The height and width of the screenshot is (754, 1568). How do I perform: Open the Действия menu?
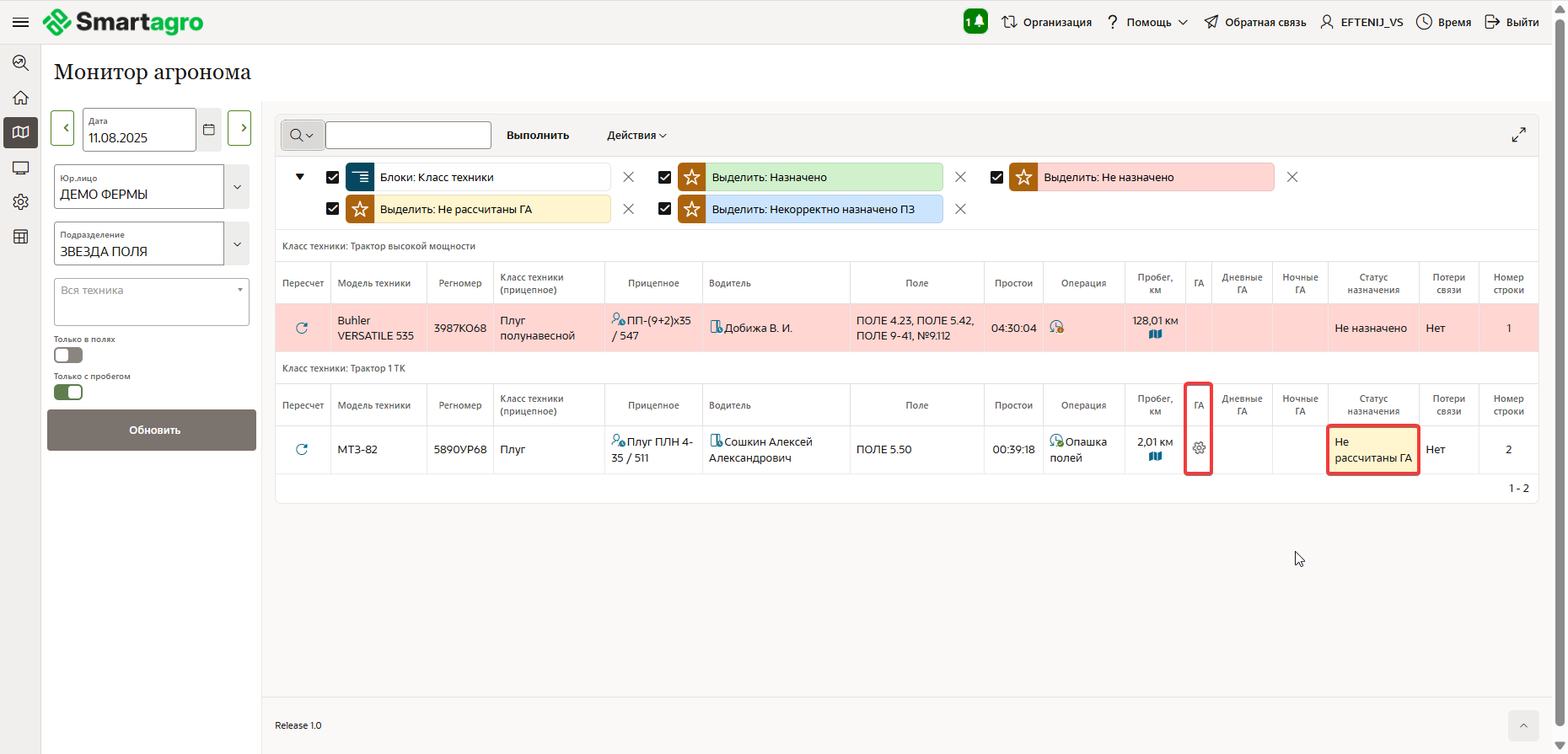point(636,136)
